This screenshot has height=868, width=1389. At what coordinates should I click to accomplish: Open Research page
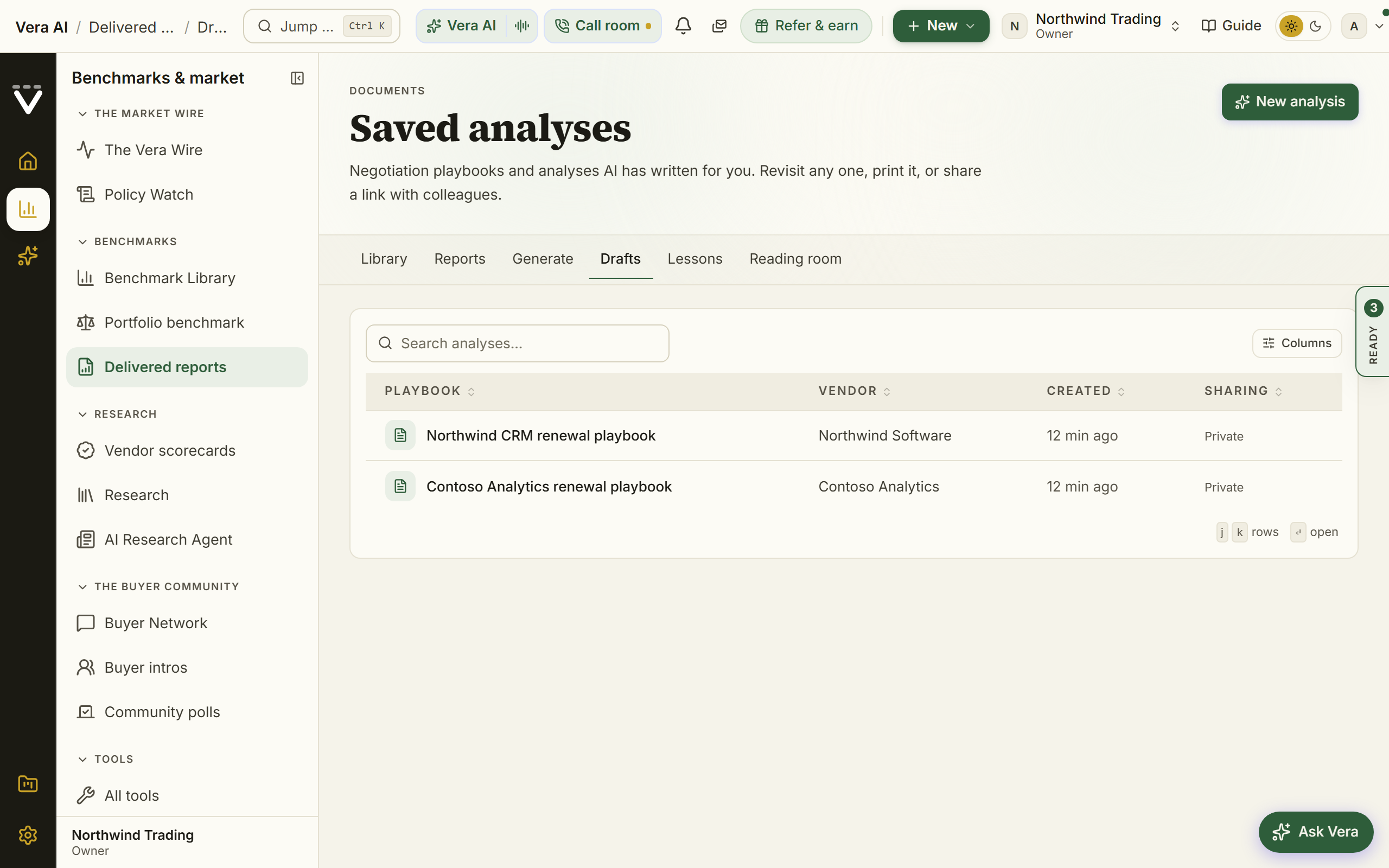[187, 495]
